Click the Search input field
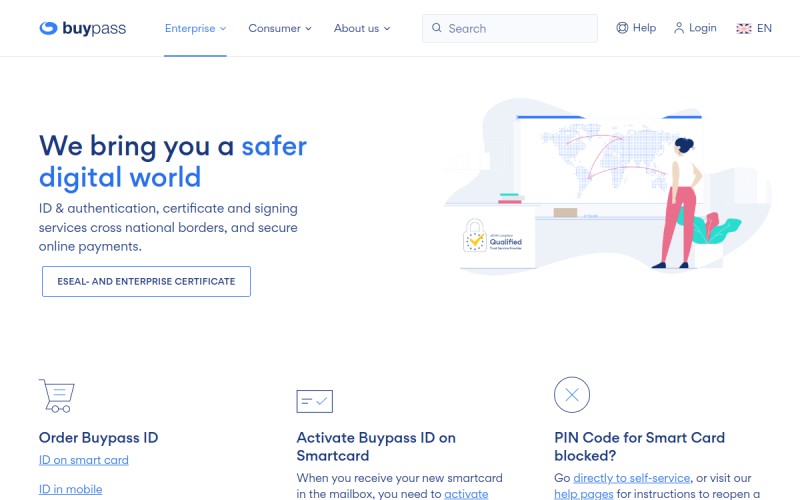This screenshot has width=800, height=500. [x=510, y=29]
